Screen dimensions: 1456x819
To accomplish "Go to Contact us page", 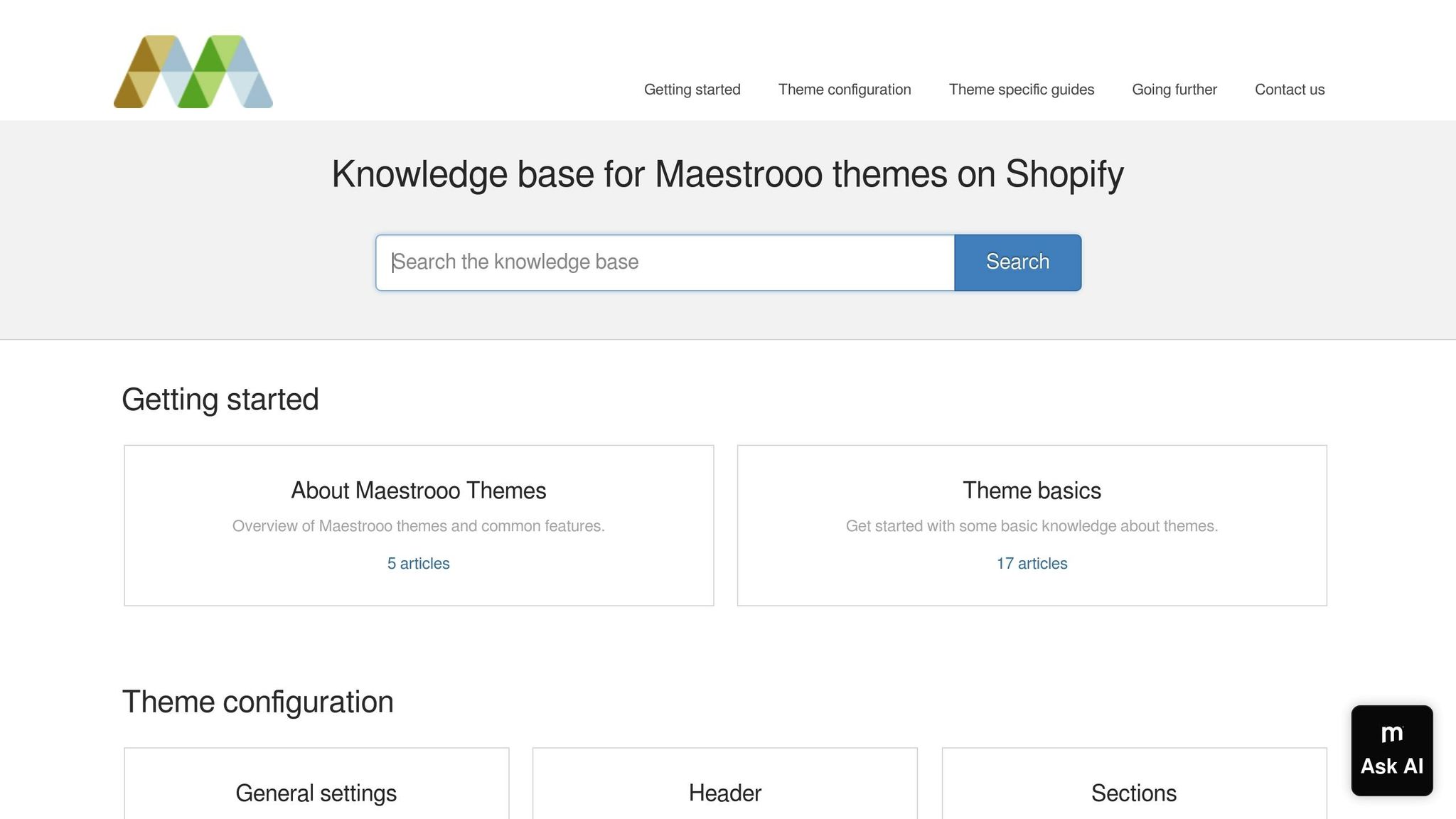I will click(1290, 90).
